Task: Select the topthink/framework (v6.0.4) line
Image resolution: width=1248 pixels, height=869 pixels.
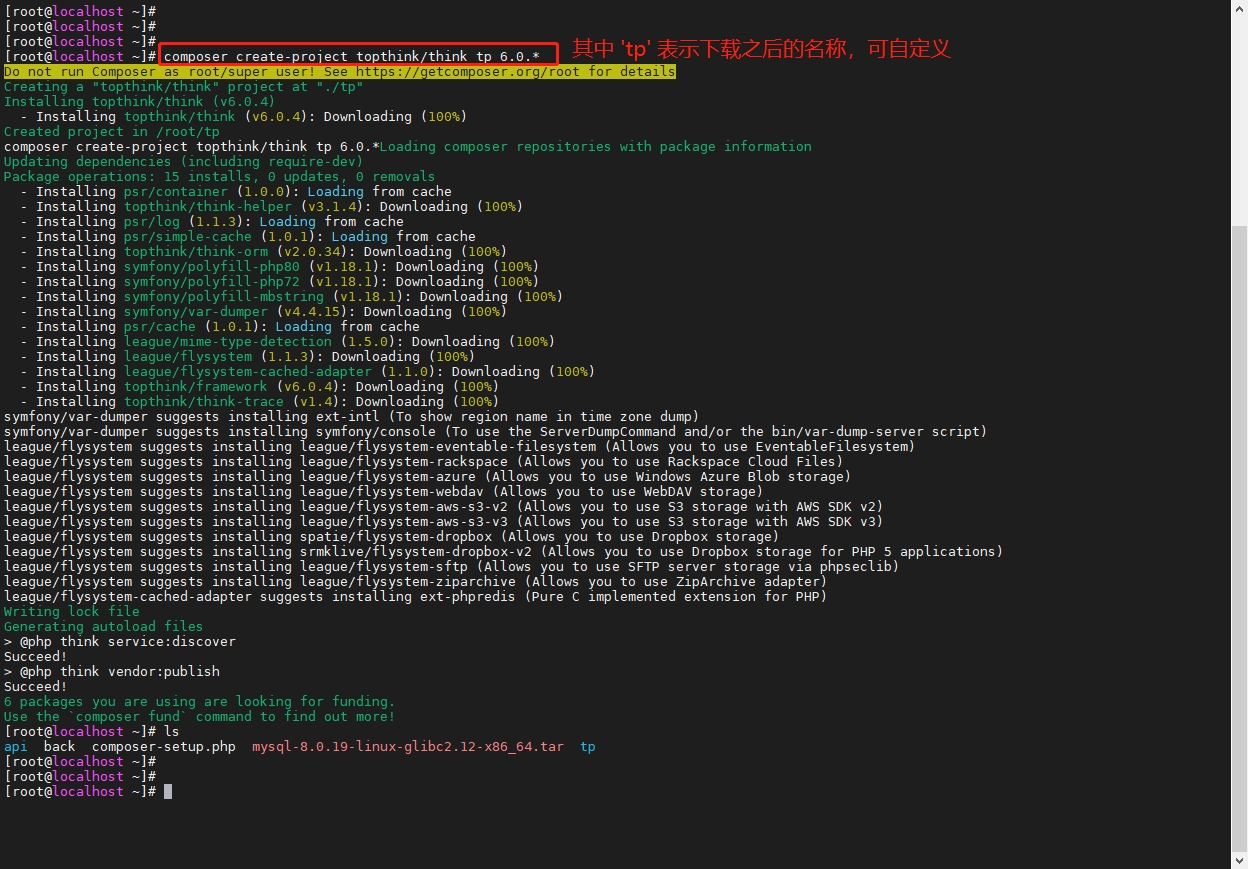Action: 260,387
